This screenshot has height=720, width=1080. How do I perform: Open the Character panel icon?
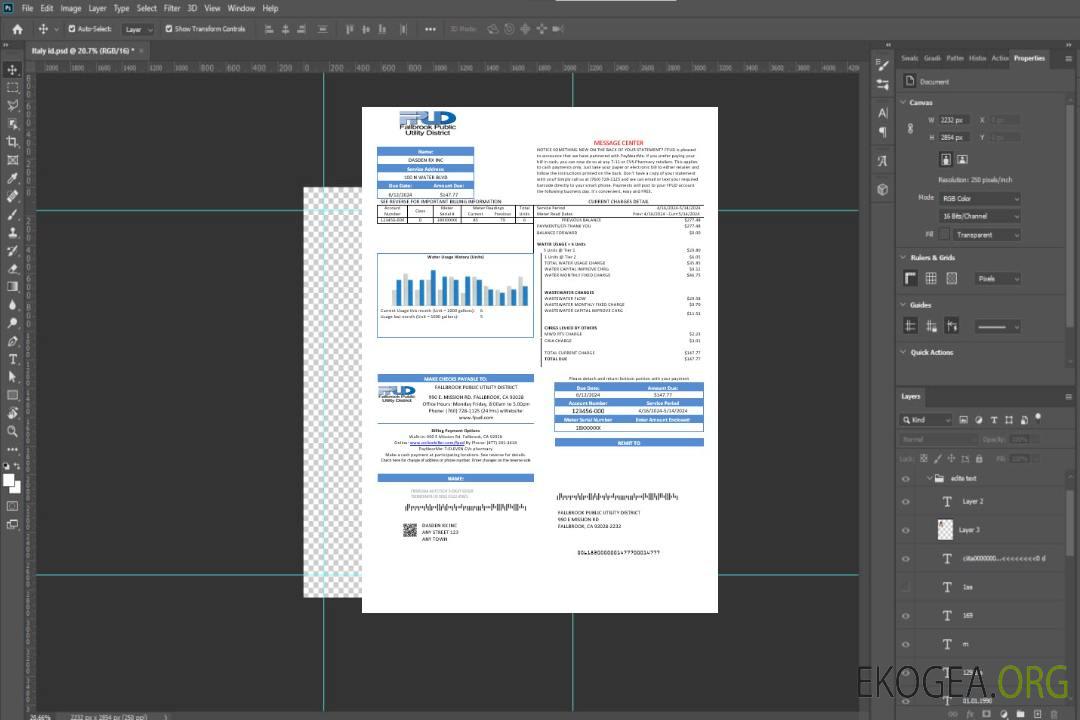(x=883, y=113)
